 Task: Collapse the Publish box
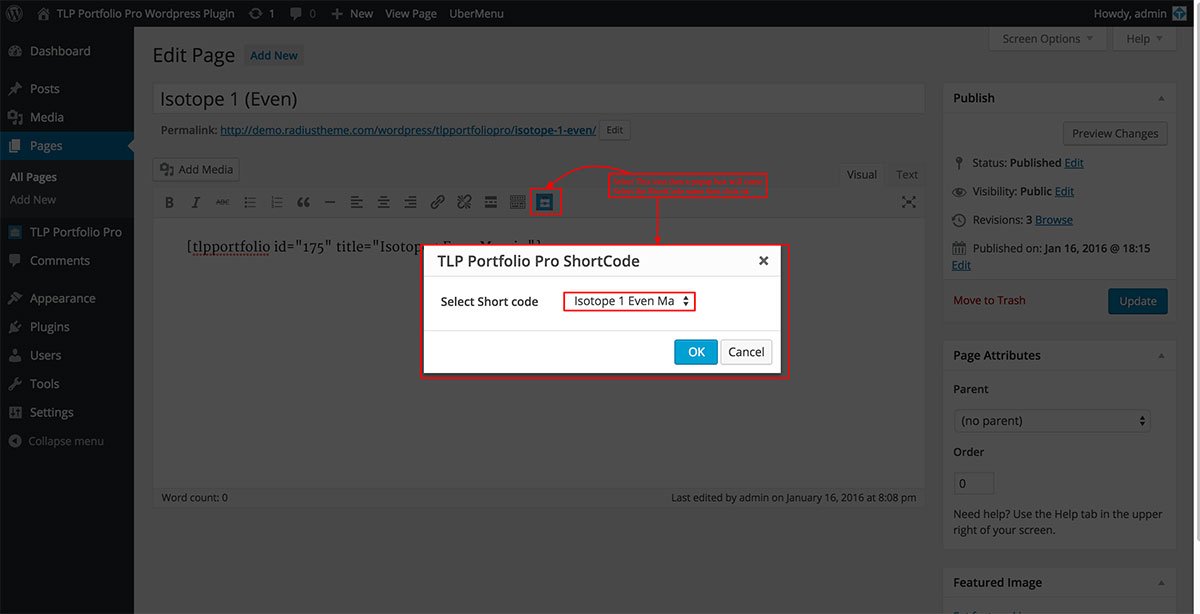(1161, 98)
